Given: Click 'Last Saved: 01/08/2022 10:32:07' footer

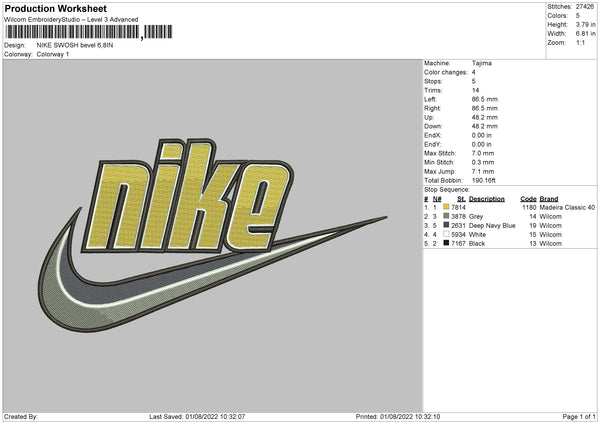Looking at the screenshot, I should (x=197, y=417).
